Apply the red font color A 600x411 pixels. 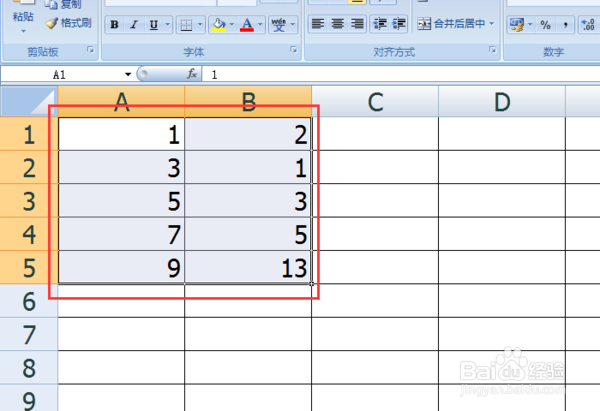coord(247,25)
